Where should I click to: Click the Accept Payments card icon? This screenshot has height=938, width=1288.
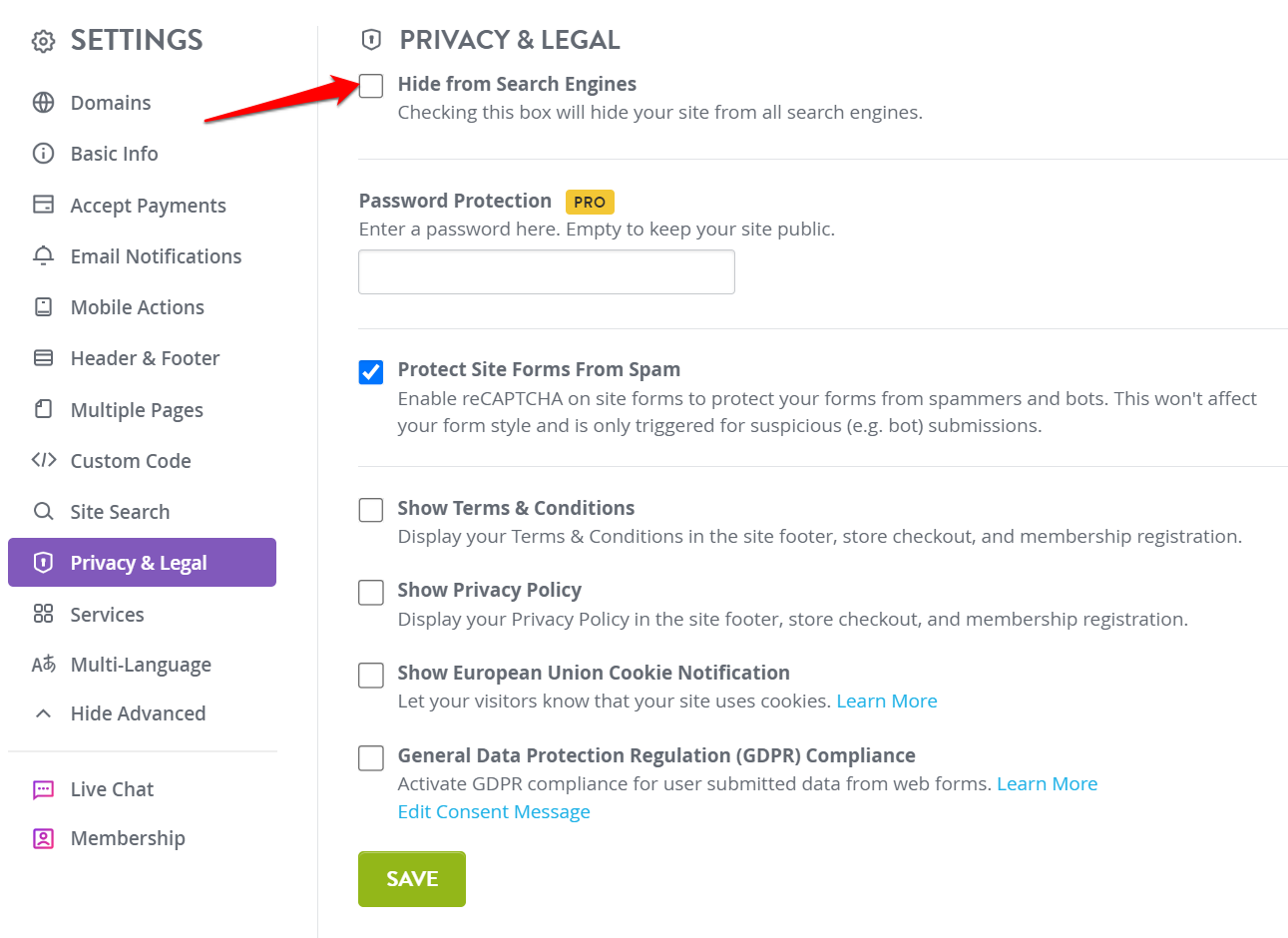43,205
